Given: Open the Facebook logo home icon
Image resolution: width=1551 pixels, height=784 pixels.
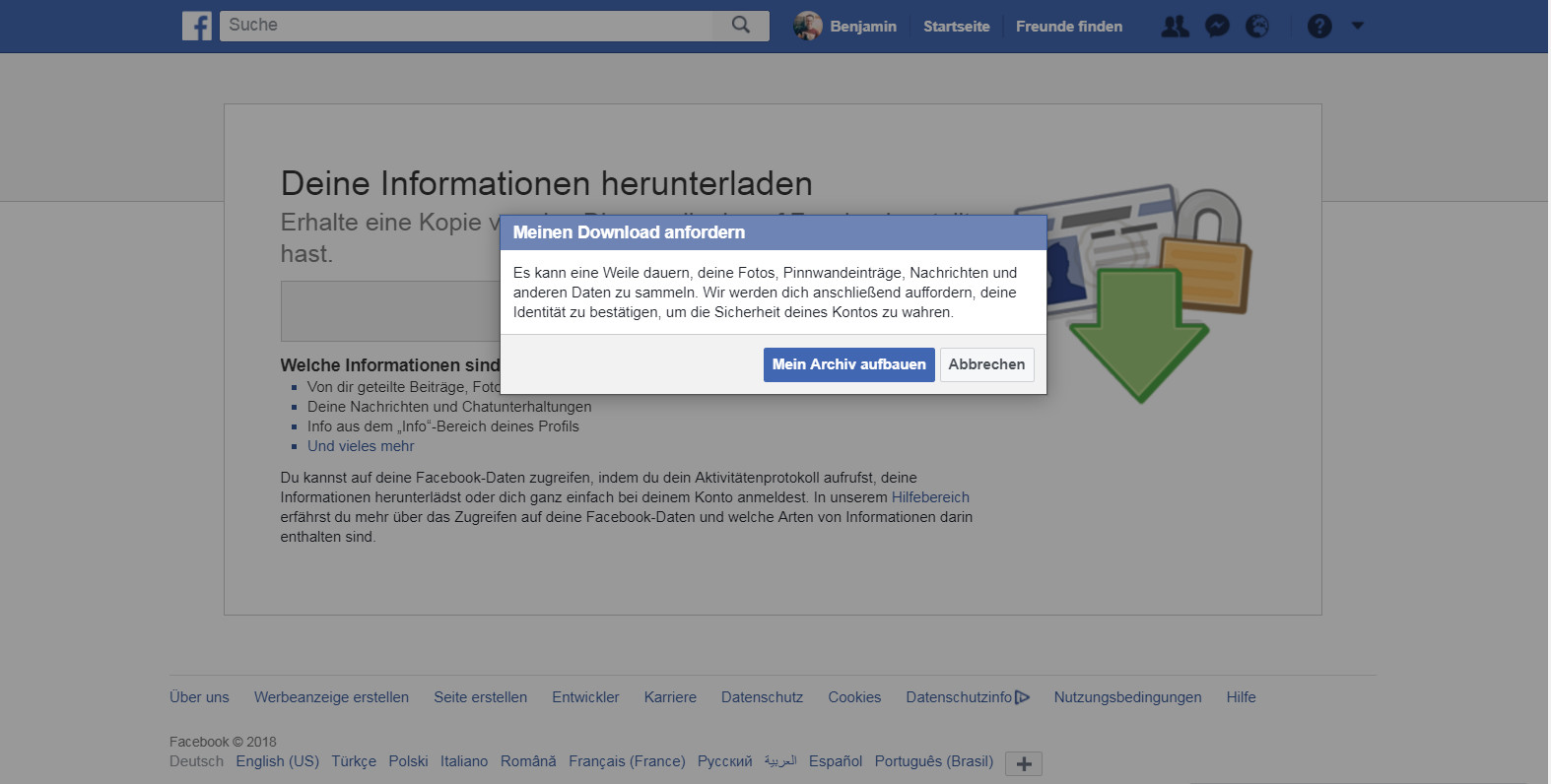Looking at the screenshot, I should [x=197, y=26].
